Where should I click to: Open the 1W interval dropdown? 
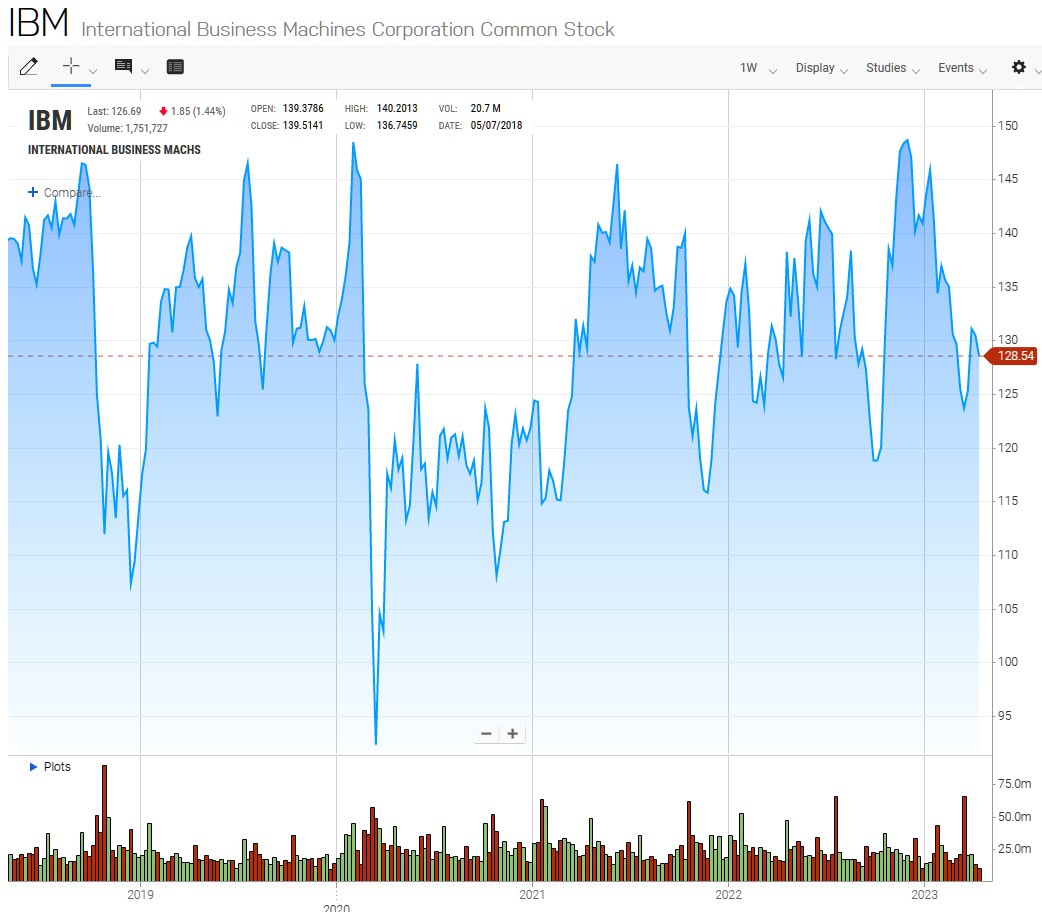(x=758, y=68)
